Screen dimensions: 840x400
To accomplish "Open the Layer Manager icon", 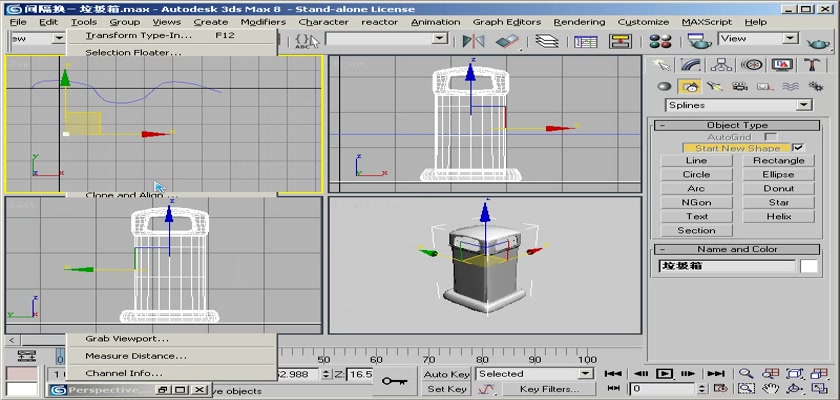I will click(x=546, y=40).
